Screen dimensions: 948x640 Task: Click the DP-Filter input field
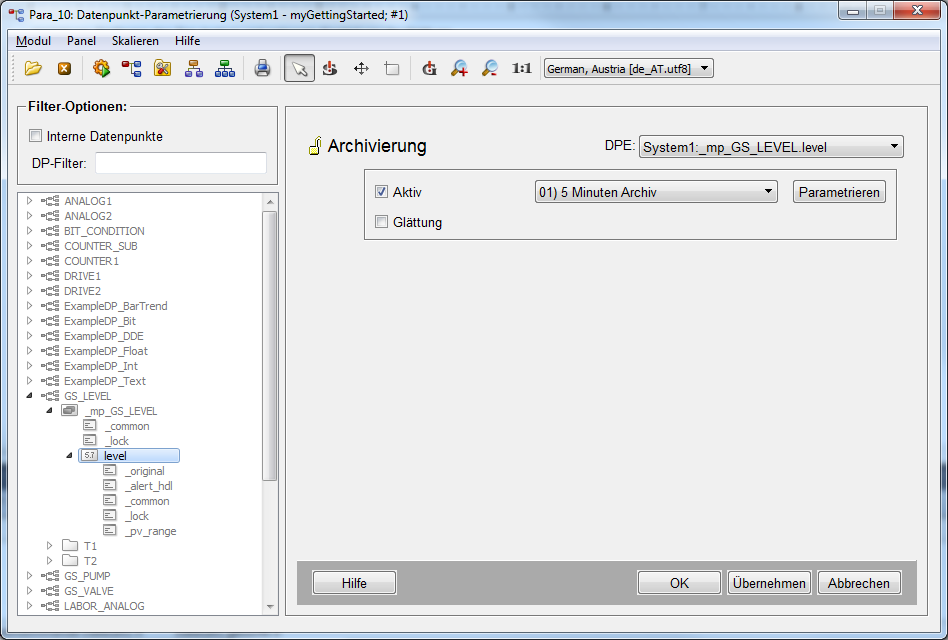point(181,163)
